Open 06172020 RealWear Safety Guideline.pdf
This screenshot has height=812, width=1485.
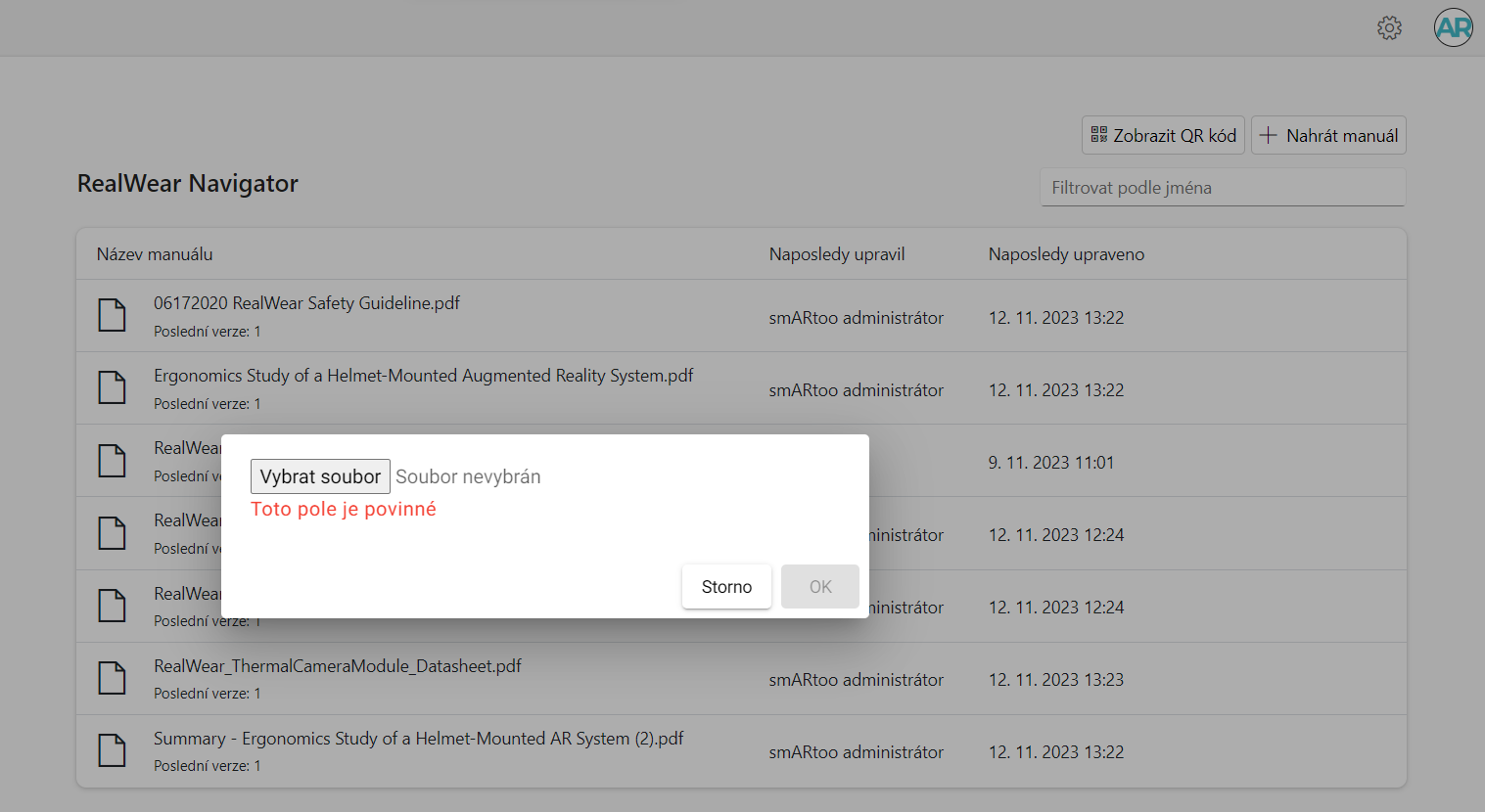tap(306, 303)
